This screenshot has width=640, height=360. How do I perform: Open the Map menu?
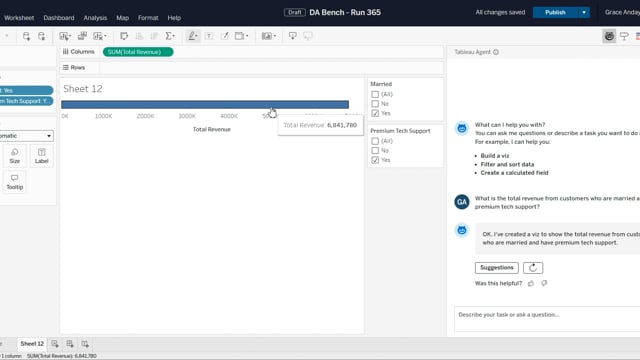pos(122,18)
